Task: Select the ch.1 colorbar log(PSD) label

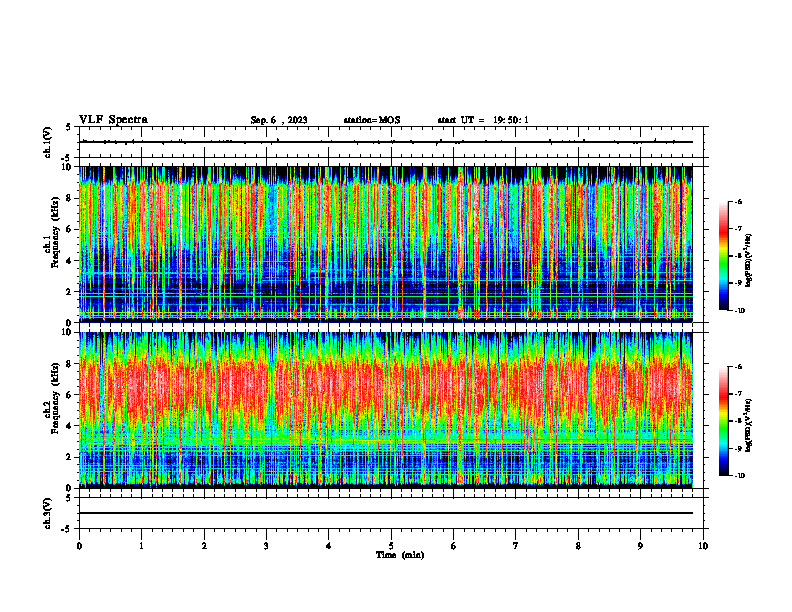Action: point(749,261)
